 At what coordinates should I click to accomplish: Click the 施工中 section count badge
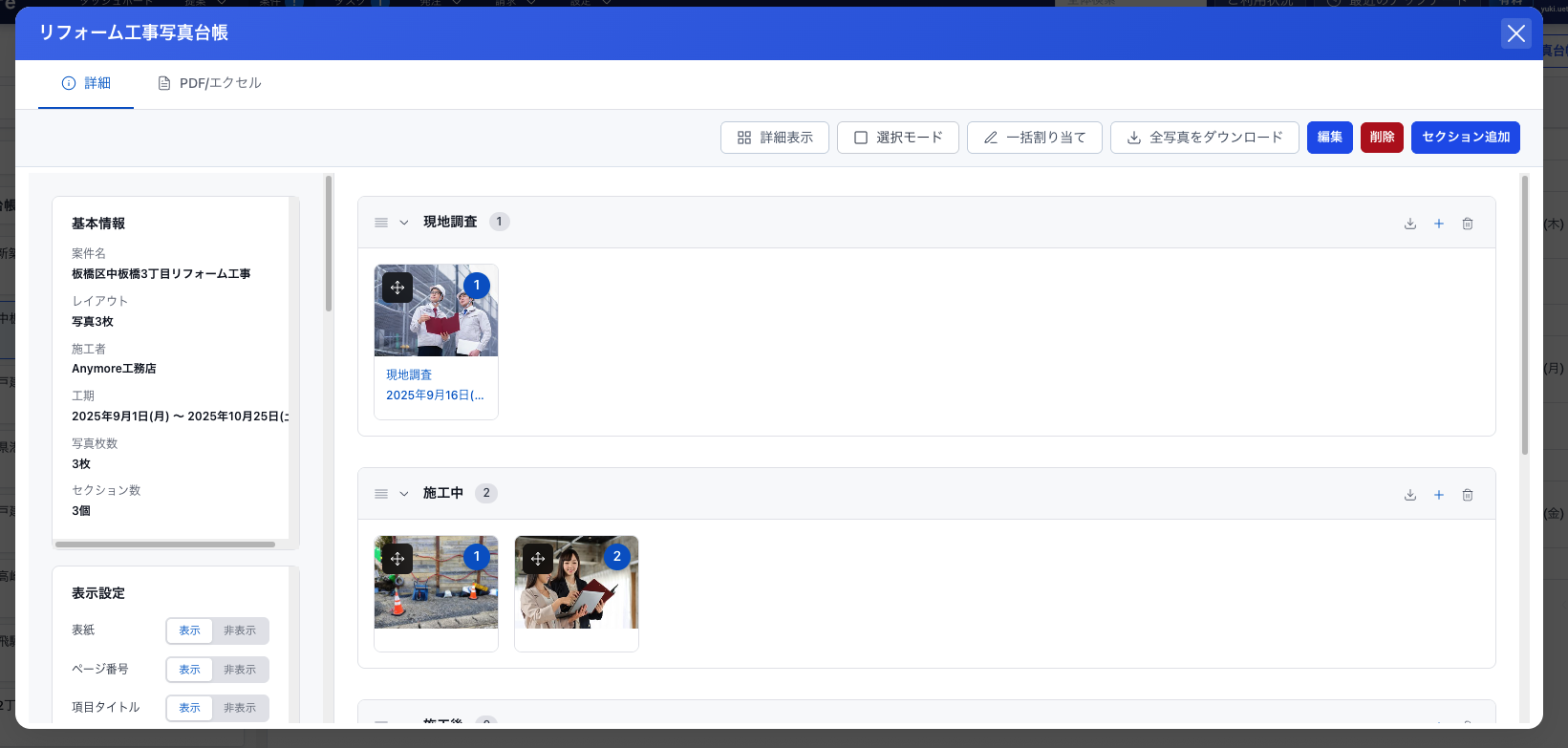486,493
